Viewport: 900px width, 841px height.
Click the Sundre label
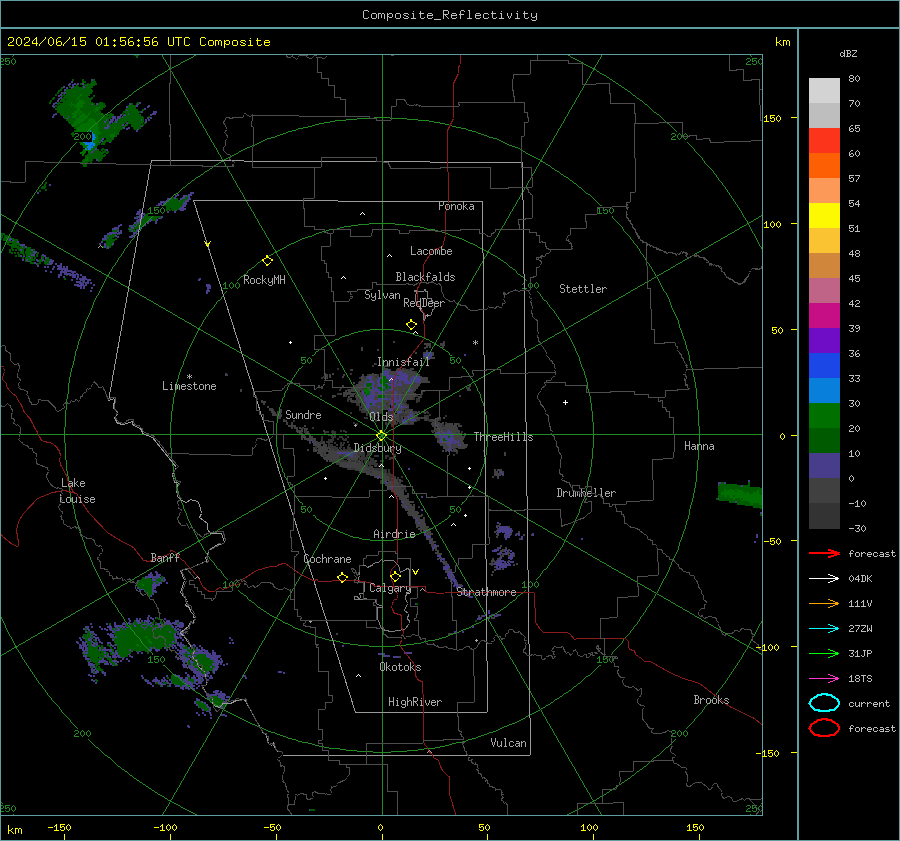[x=303, y=414]
